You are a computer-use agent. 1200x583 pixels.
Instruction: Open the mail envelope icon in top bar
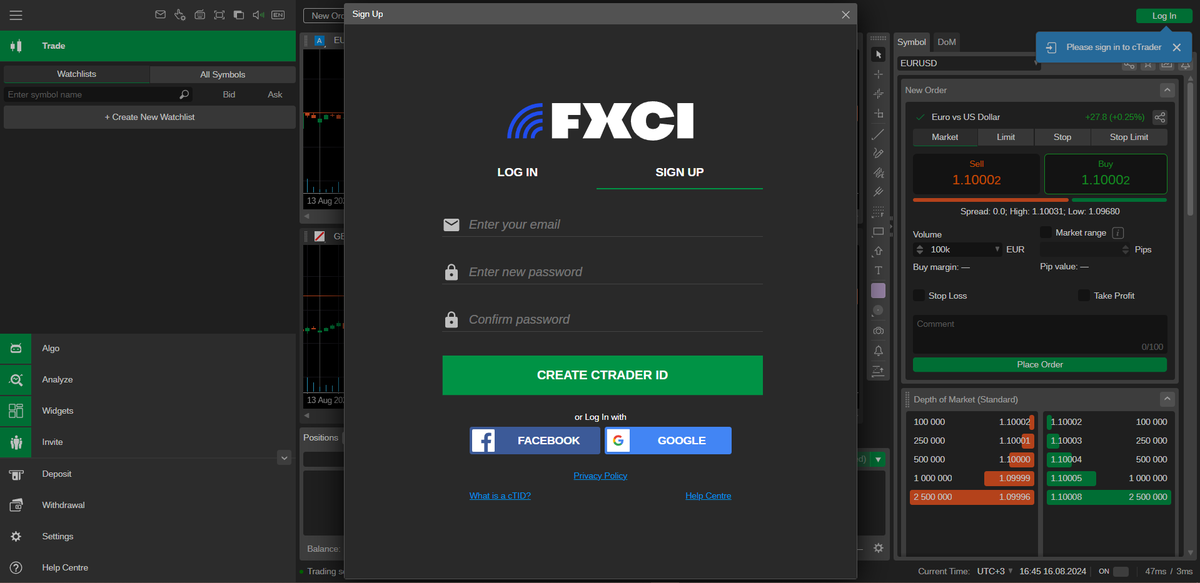point(160,15)
